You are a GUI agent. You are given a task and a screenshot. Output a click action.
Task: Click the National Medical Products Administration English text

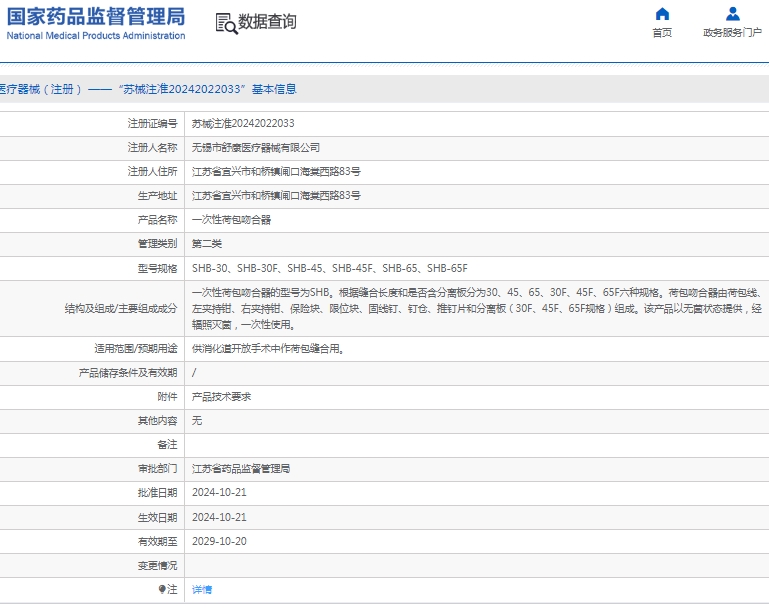96,36
